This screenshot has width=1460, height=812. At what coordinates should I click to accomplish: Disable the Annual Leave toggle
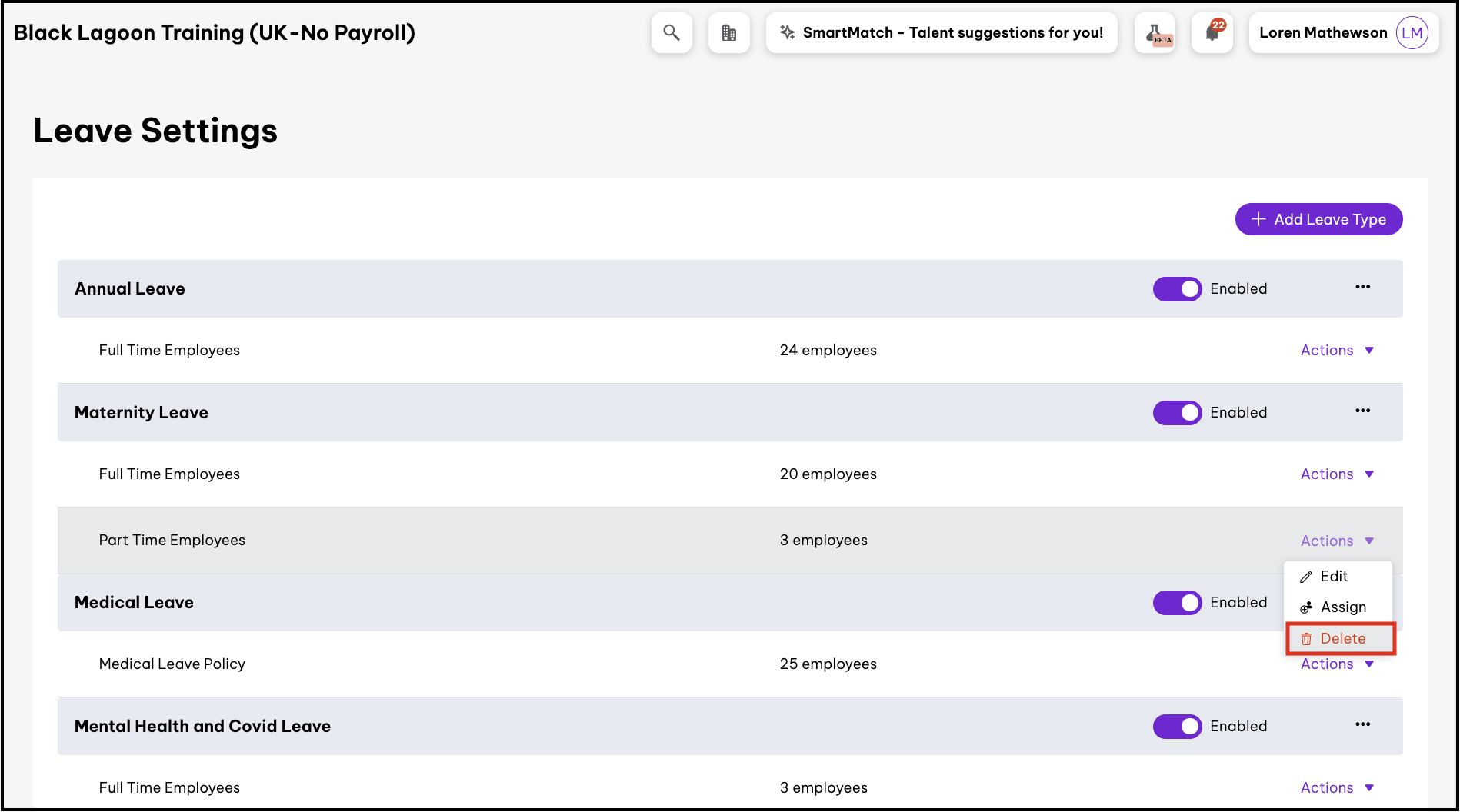(x=1177, y=289)
